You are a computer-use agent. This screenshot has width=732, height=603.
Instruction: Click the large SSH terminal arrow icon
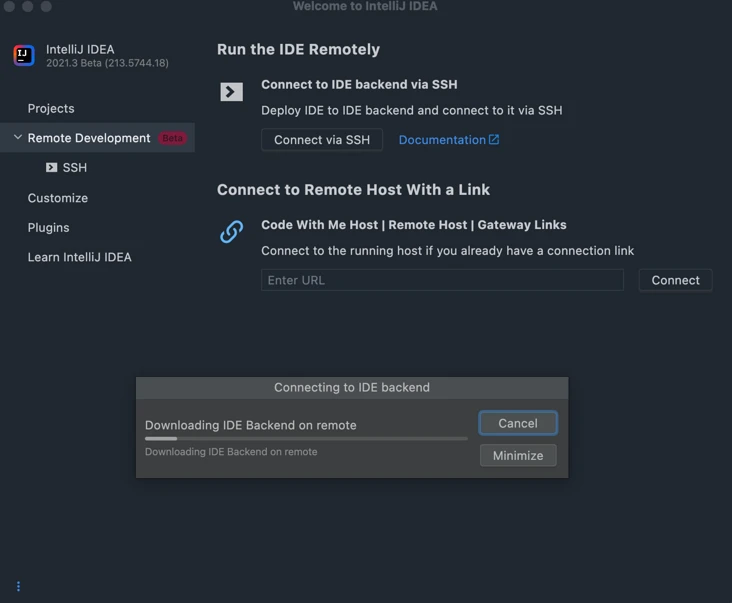pos(232,91)
